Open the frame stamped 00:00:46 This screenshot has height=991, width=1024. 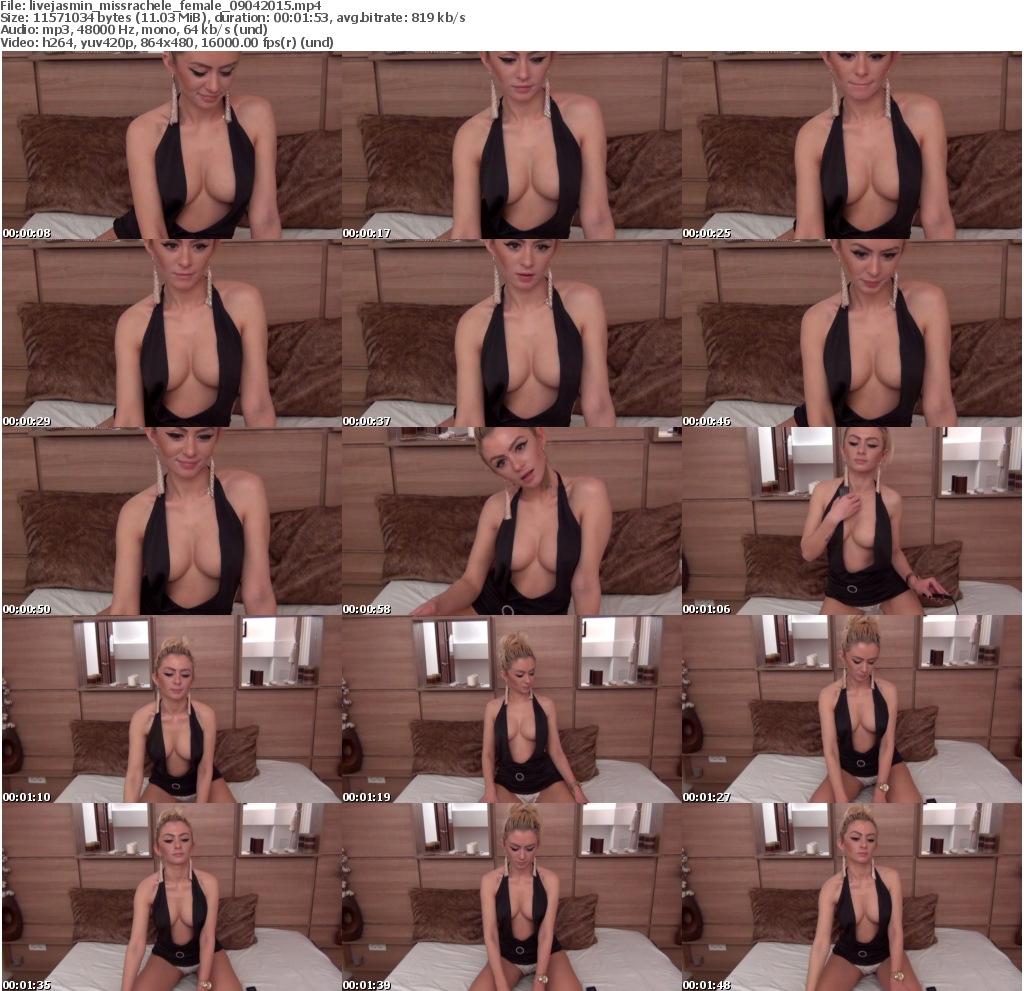point(852,333)
